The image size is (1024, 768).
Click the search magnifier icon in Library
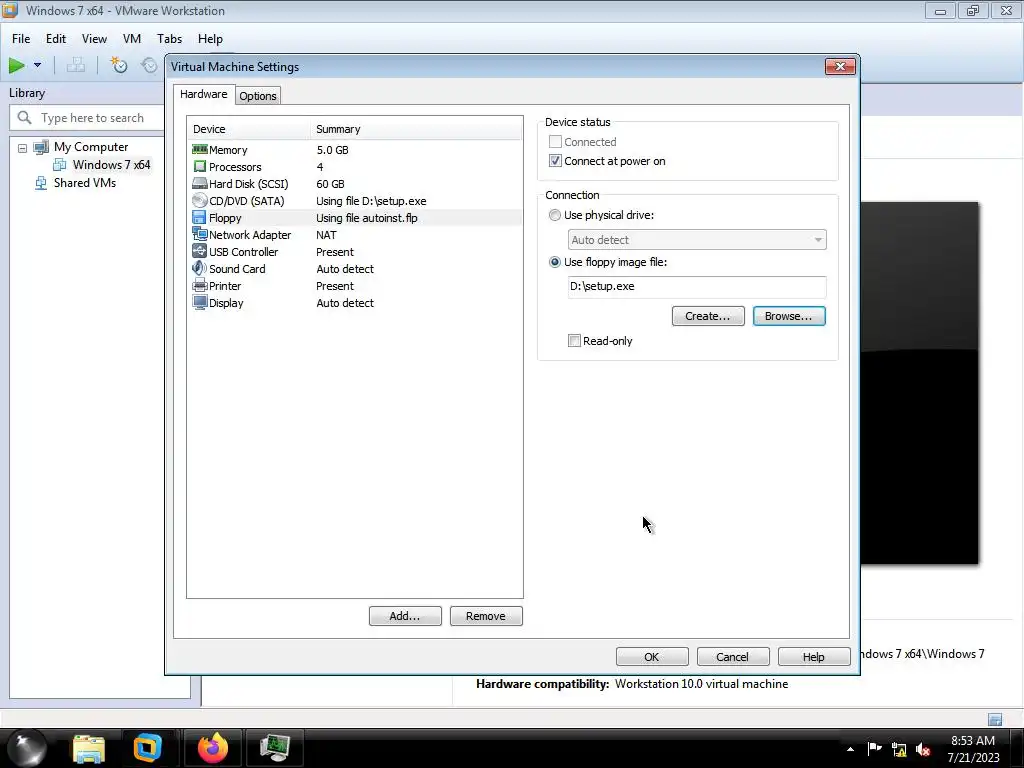[25, 118]
